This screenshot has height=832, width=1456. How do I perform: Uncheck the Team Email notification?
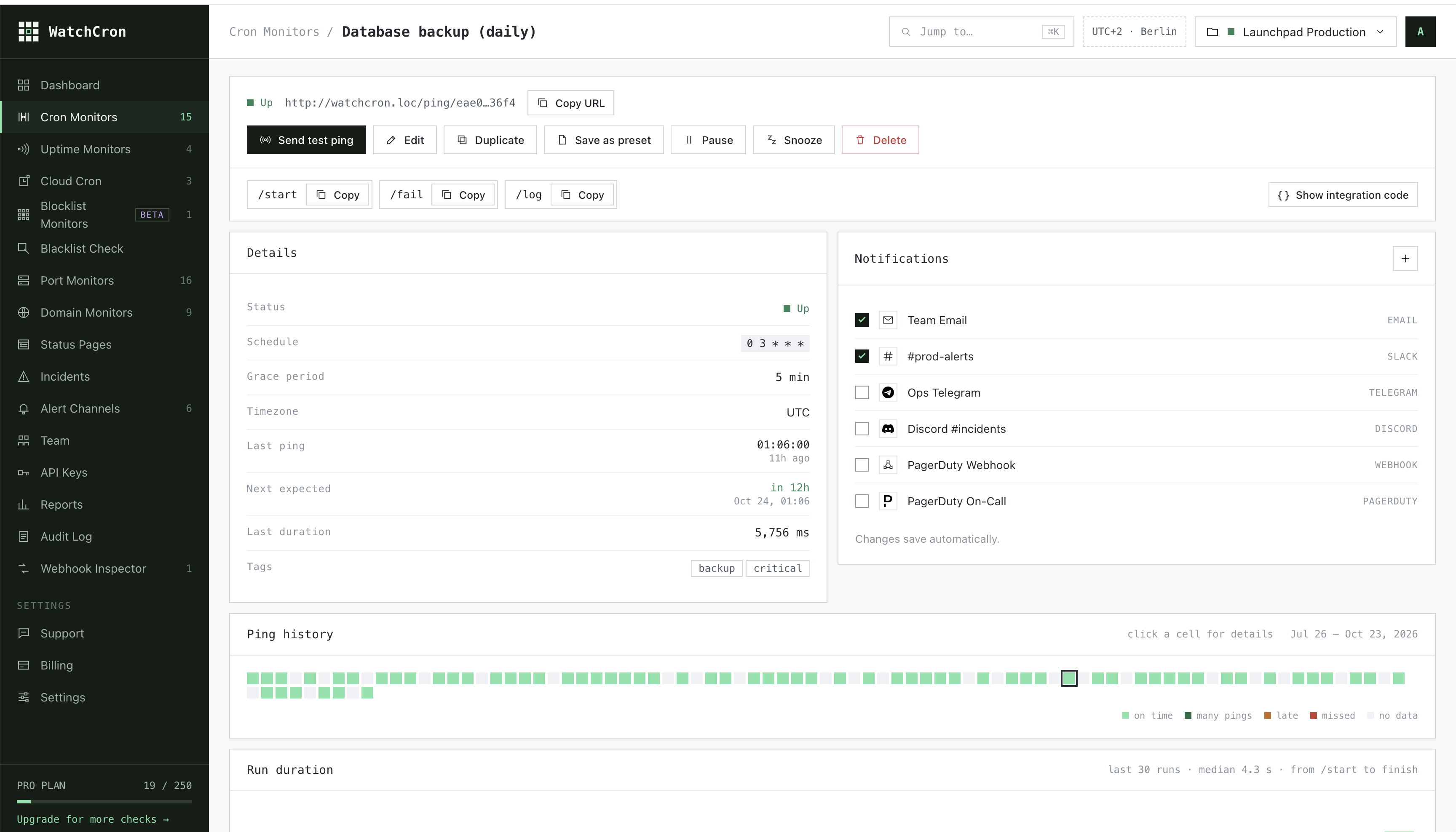click(862, 320)
